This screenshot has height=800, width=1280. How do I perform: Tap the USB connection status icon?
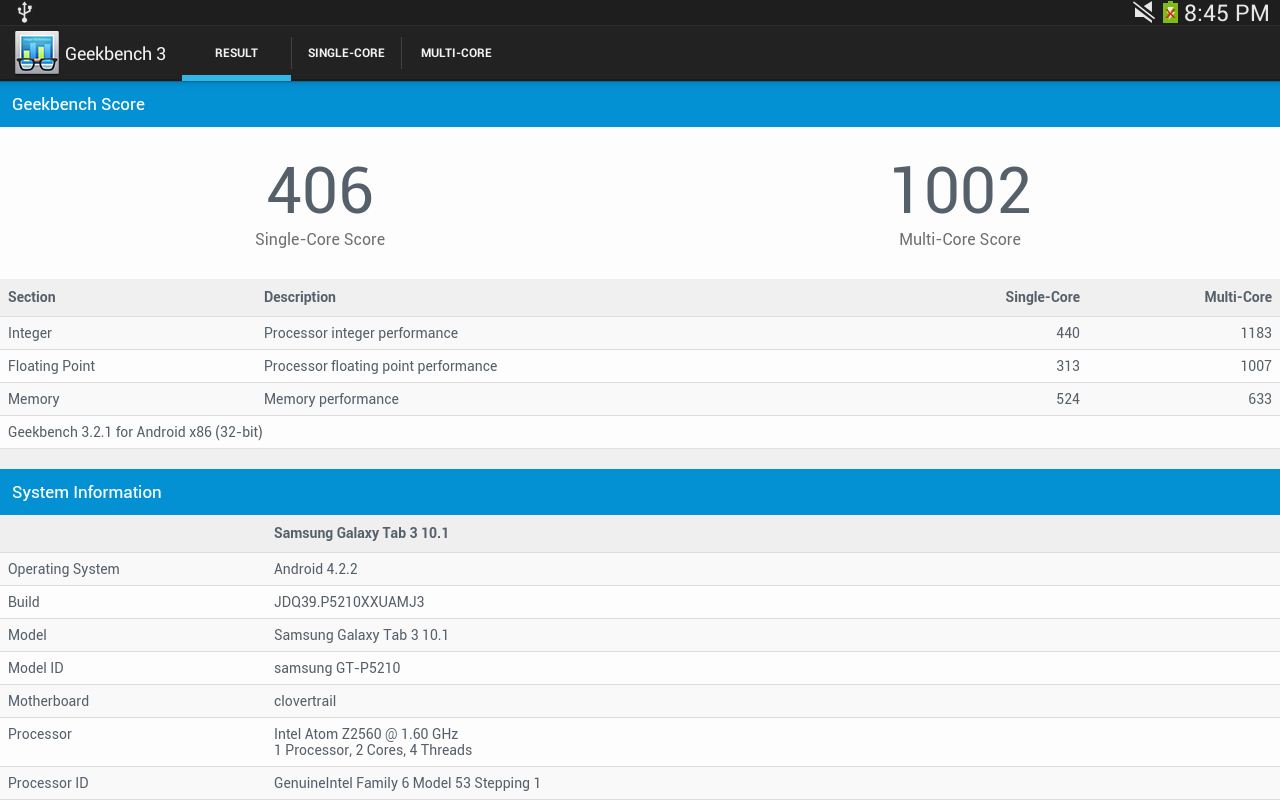(x=25, y=12)
